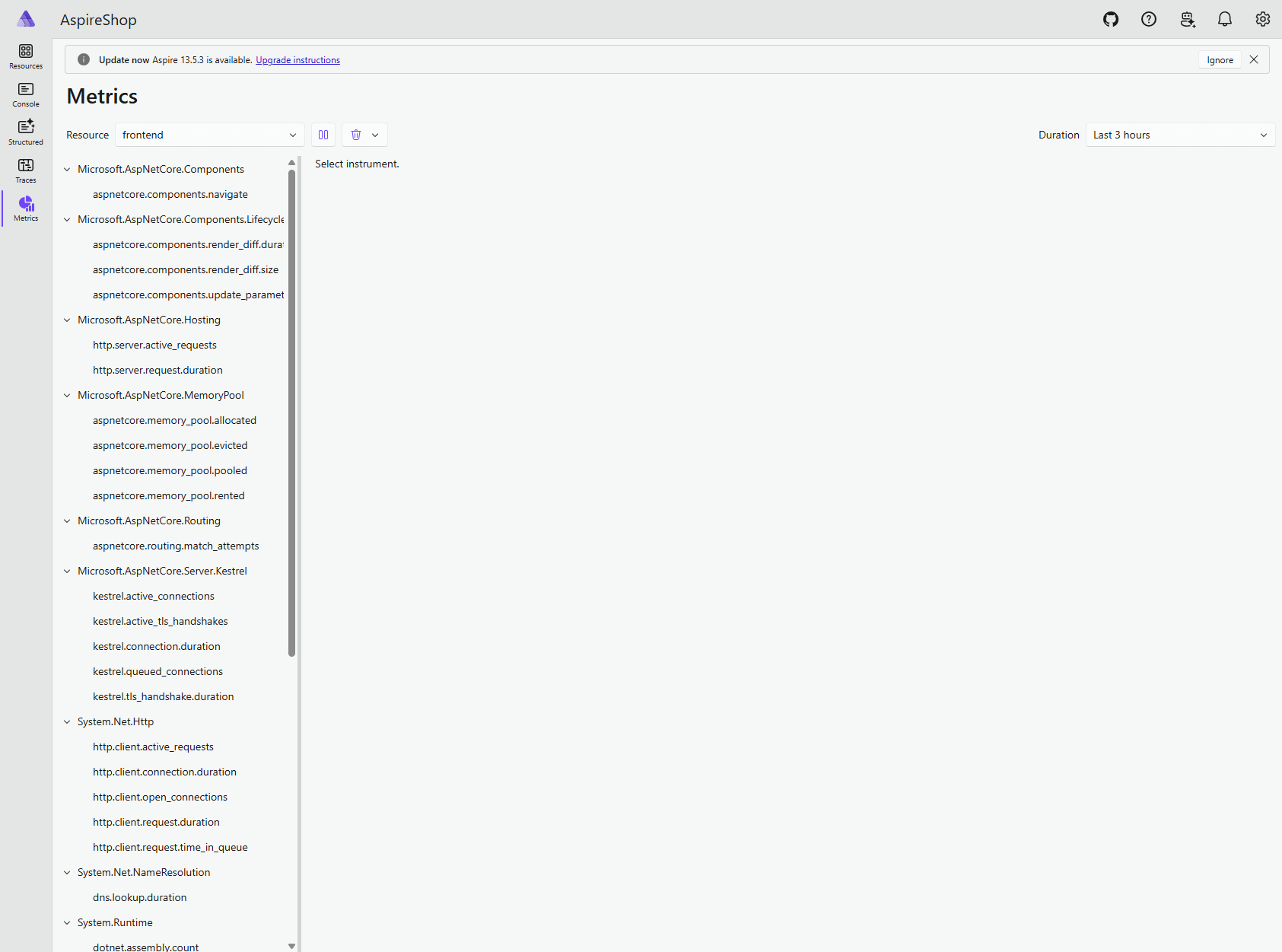Dismiss the update banner with the X
The height and width of the screenshot is (952, 1282).
(1254, 59)
